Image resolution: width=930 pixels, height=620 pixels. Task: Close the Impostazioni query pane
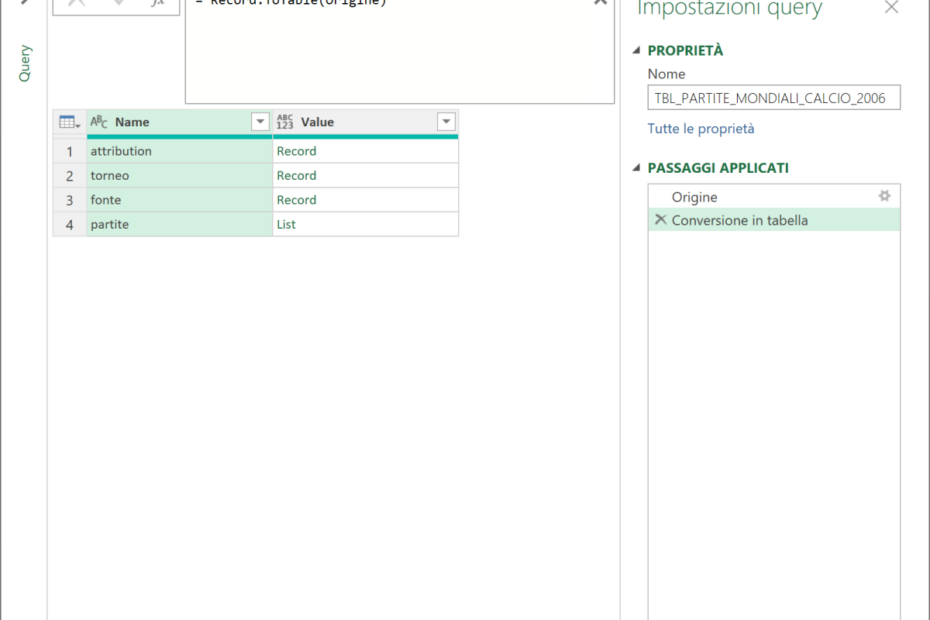click(x=891, y=7)
